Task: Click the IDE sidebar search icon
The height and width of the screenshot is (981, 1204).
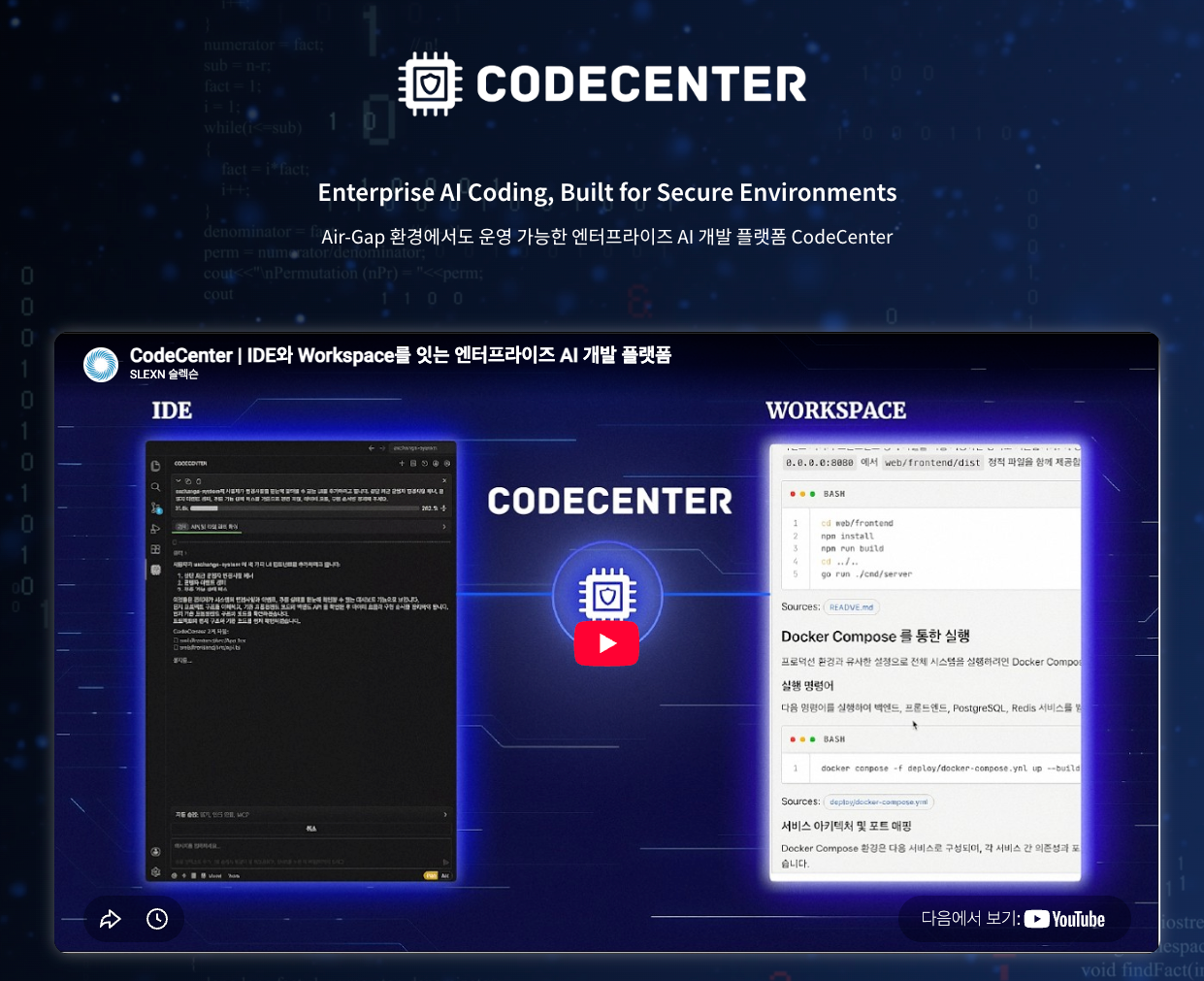Action: (x=155, y=487)
